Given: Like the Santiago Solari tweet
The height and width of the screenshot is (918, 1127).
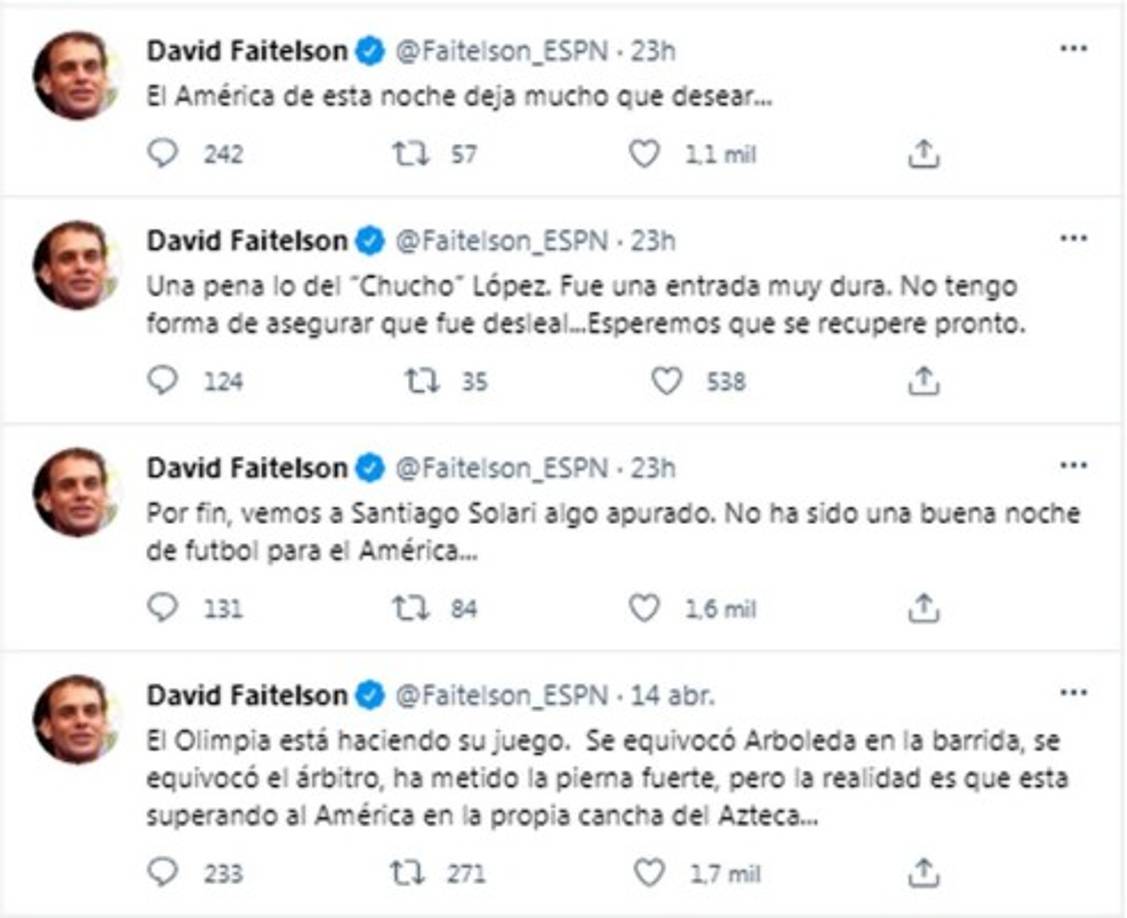Looking at the screenshot, I should click(645, 607).
